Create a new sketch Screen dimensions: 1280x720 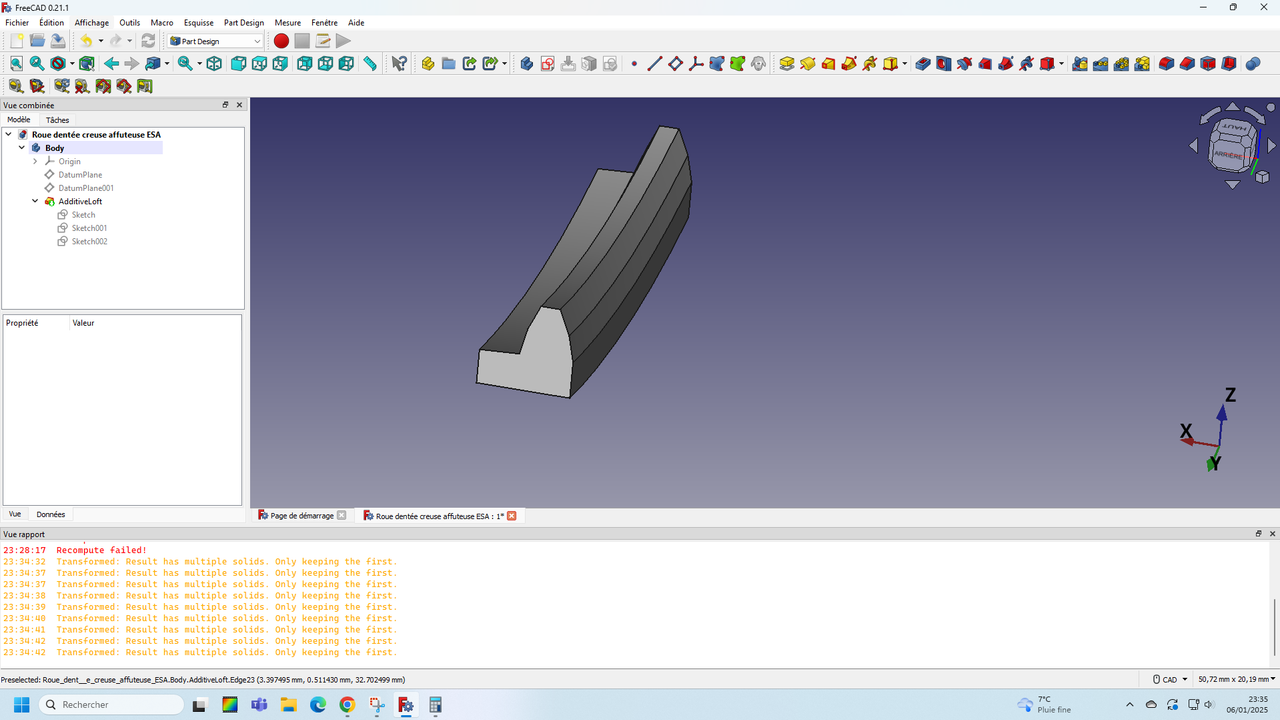tap(547, 64)
